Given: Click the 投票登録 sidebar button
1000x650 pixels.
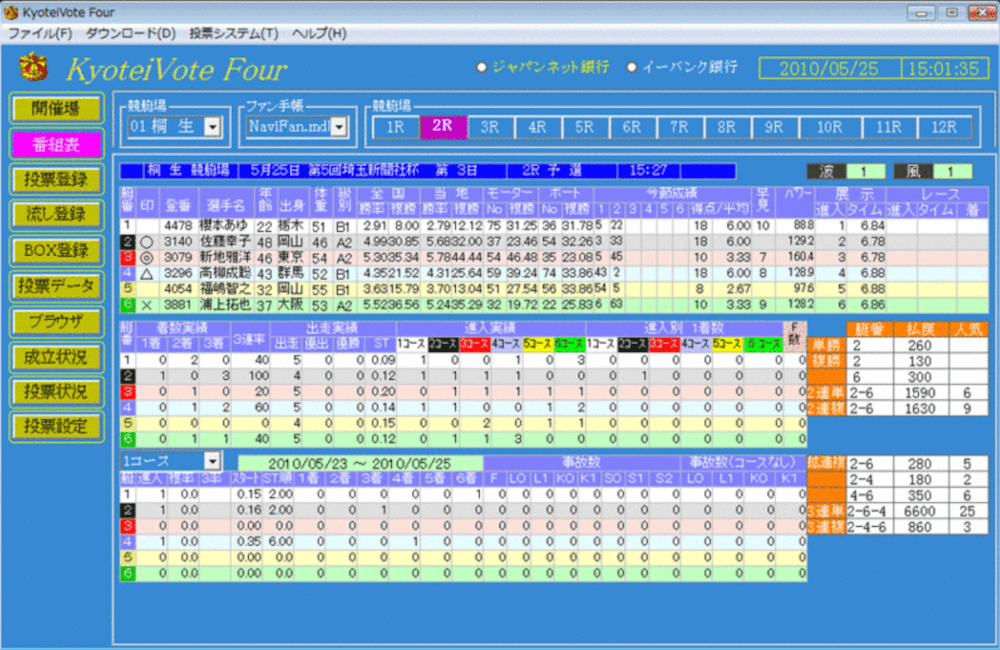Looking at the screenshot, I should [56, 179].
